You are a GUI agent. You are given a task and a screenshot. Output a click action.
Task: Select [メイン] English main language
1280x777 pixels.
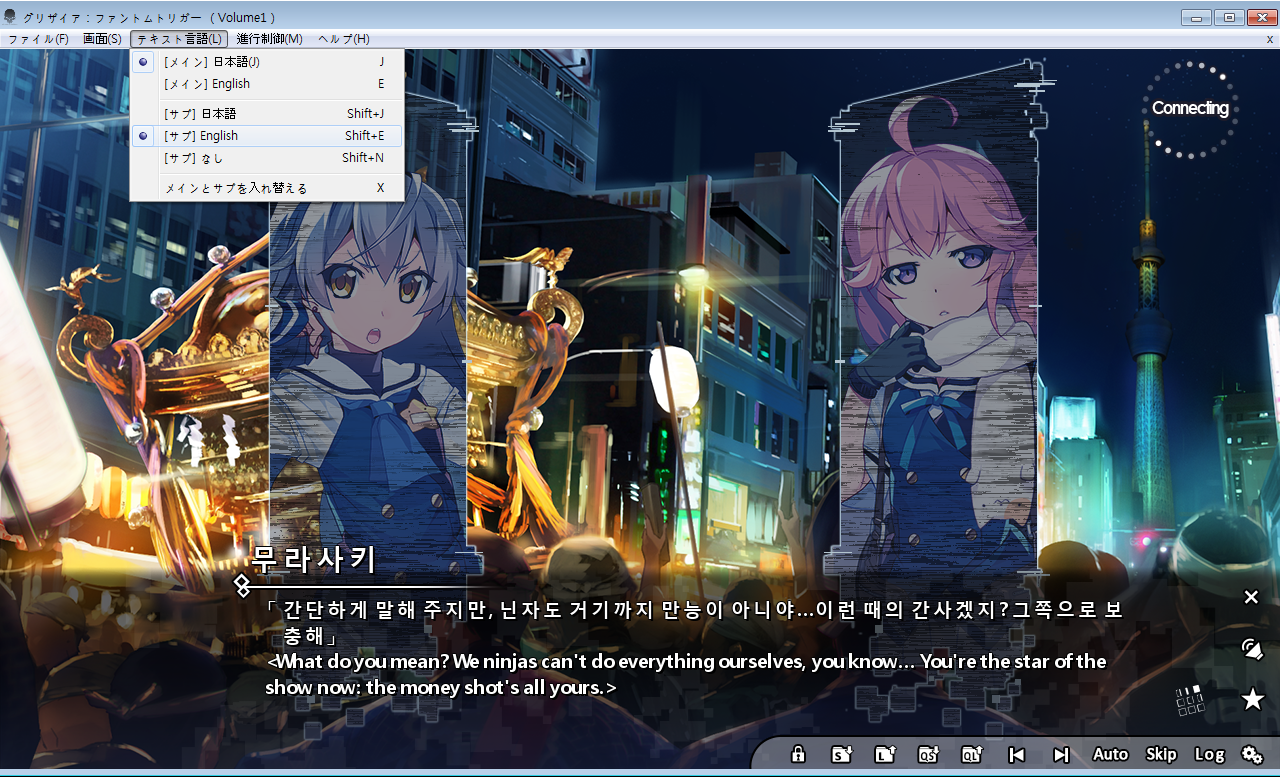[267, 84]
